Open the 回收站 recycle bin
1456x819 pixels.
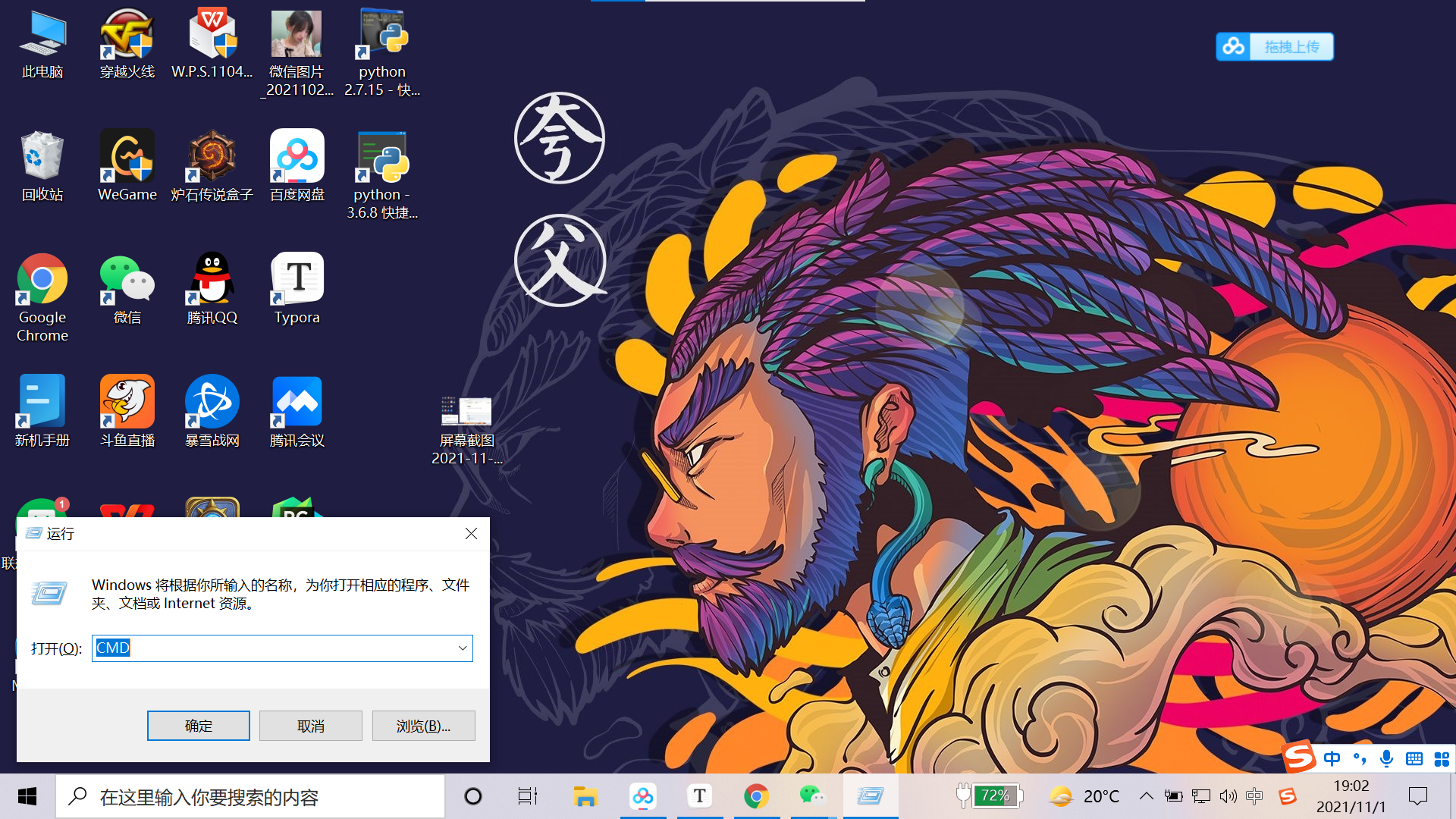(x=42, y=158)
